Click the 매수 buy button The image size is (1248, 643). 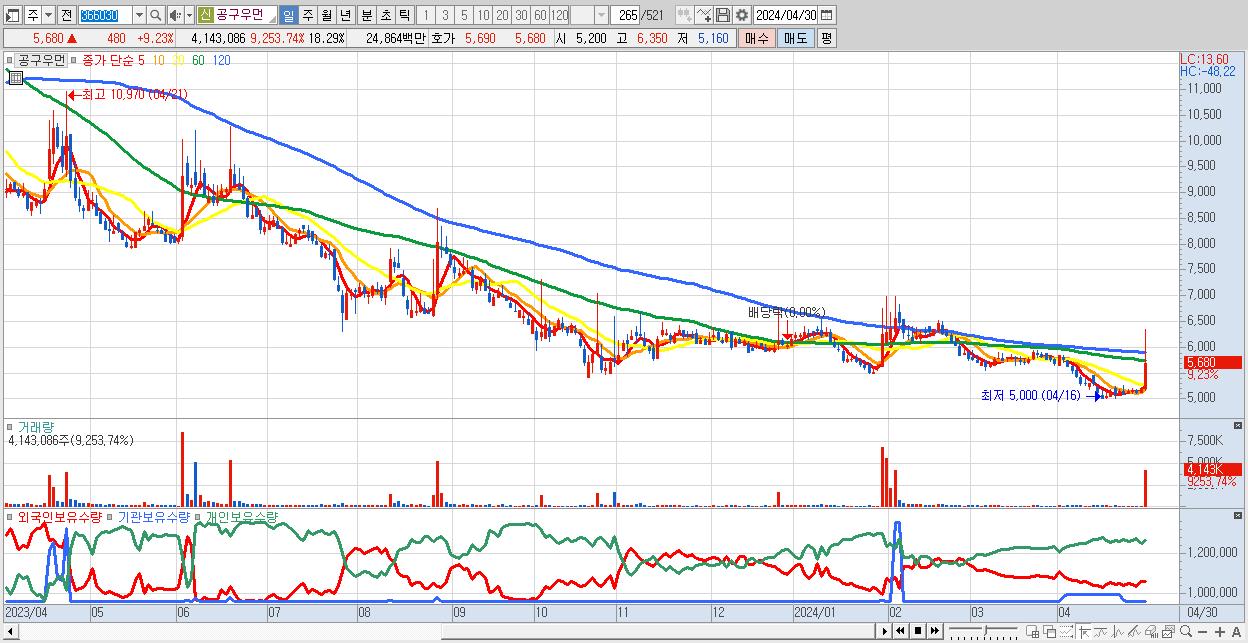pyautogui.click(x=757, y=38)
